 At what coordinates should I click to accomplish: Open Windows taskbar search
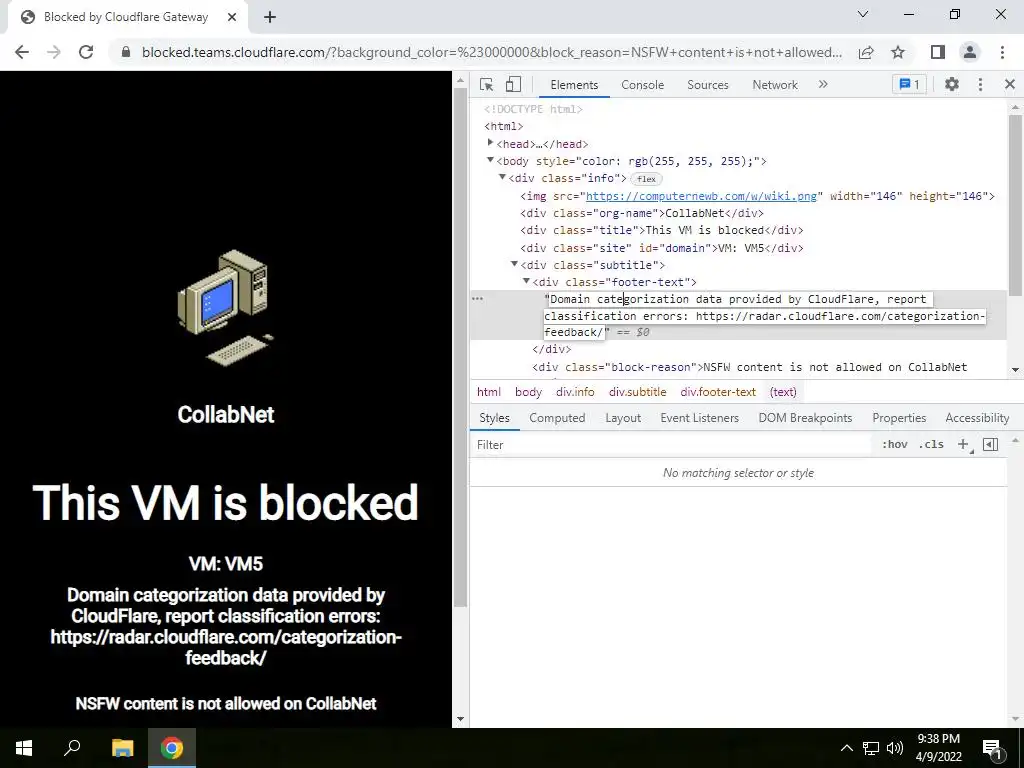72,748
